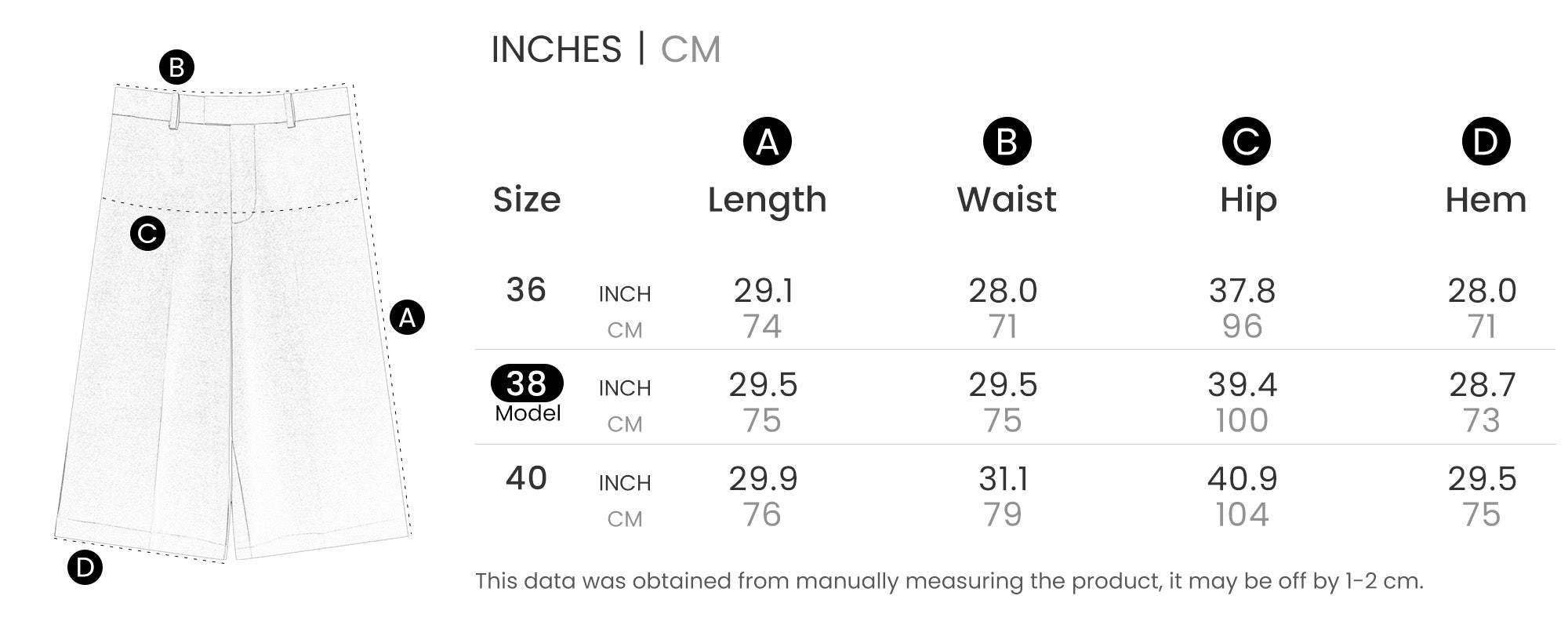Click the C circle above the Hip column
This screenshot has height=632, width=1568.
pyautogui.click(x=1246, y=142)
